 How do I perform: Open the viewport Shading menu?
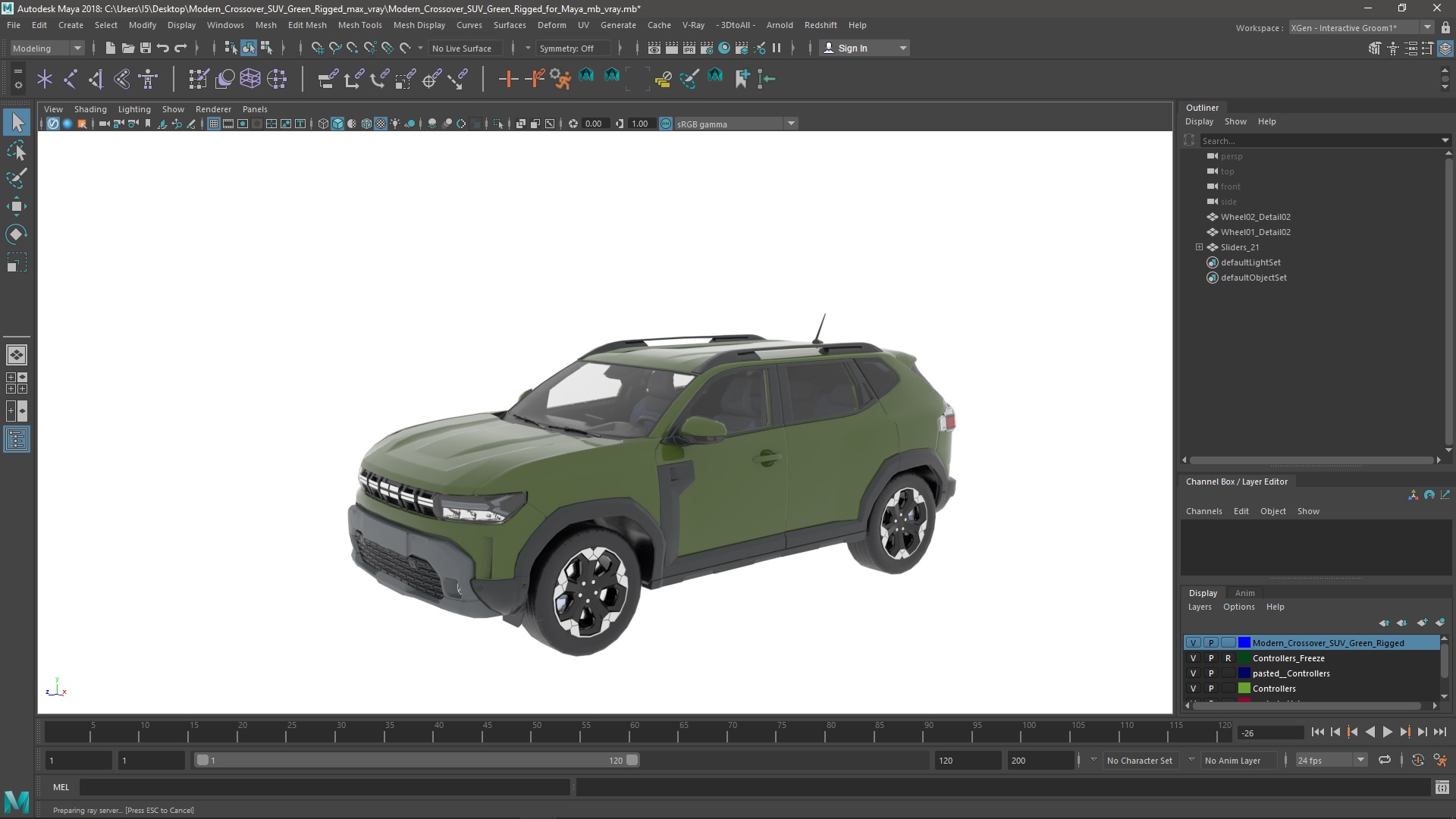click(x=90, y=109)
